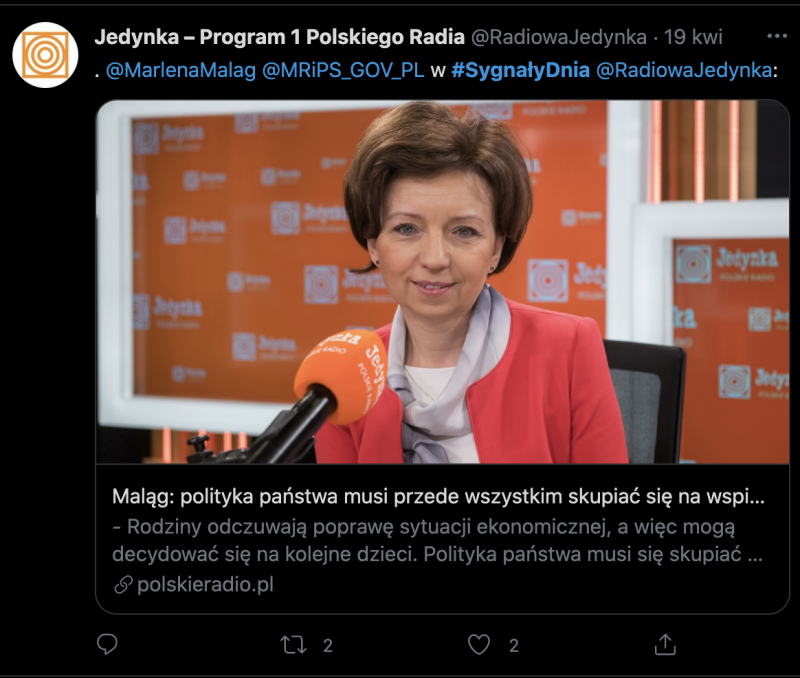This screenshot has height=678, width=800.
Task: Click the account name Jedynka – Program 1 Polskiego Radia
Action: click(x=280, y=37)
